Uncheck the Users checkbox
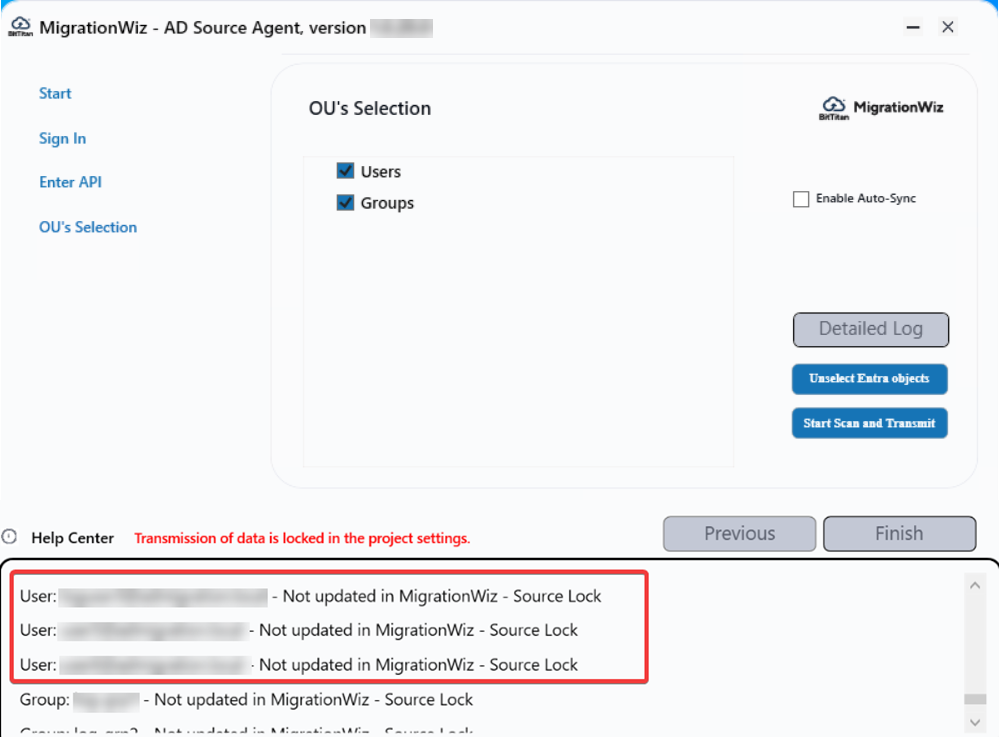 (x=346, y=171)
